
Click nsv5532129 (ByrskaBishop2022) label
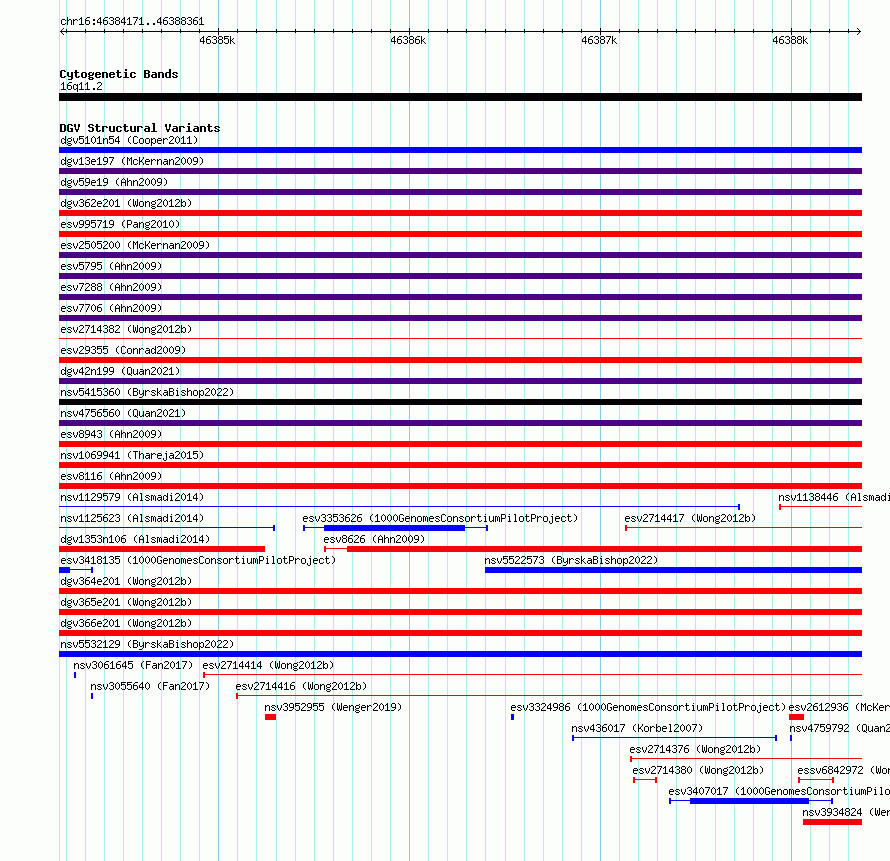coord(147,644)
